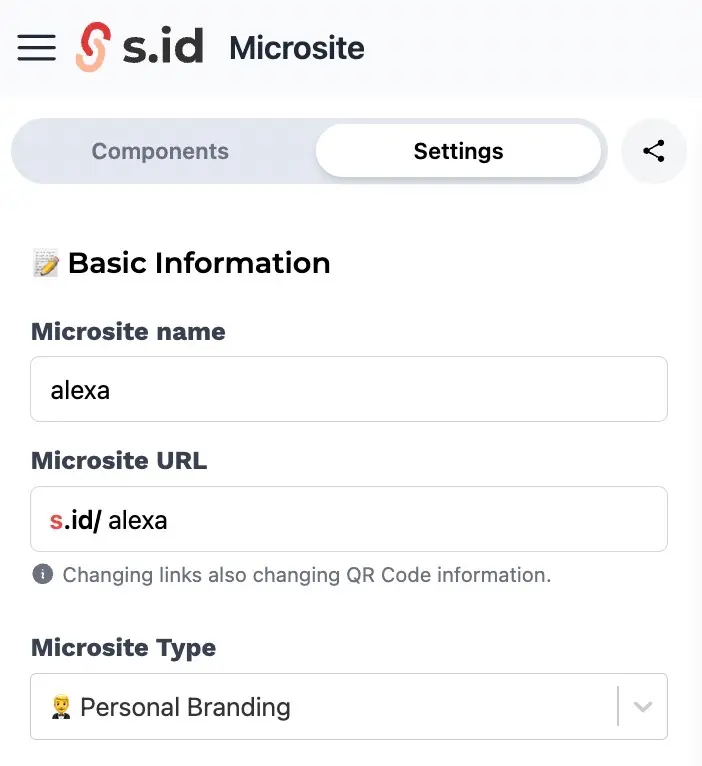Focus the Microsite name field
Image resolution: width=702 pixels, height=766 pixels.
349,389
